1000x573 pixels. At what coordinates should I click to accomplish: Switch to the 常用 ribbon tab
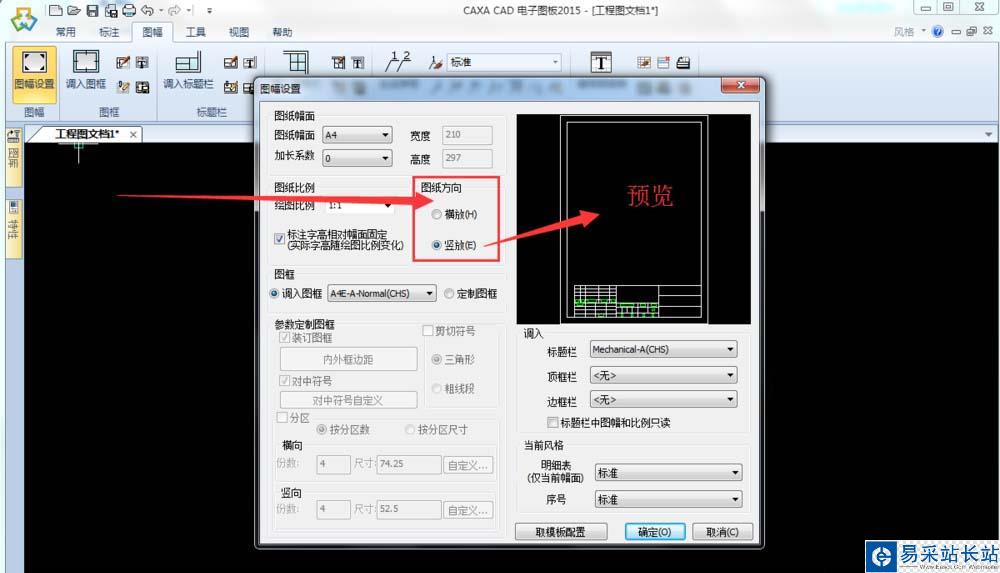(65, 32)
